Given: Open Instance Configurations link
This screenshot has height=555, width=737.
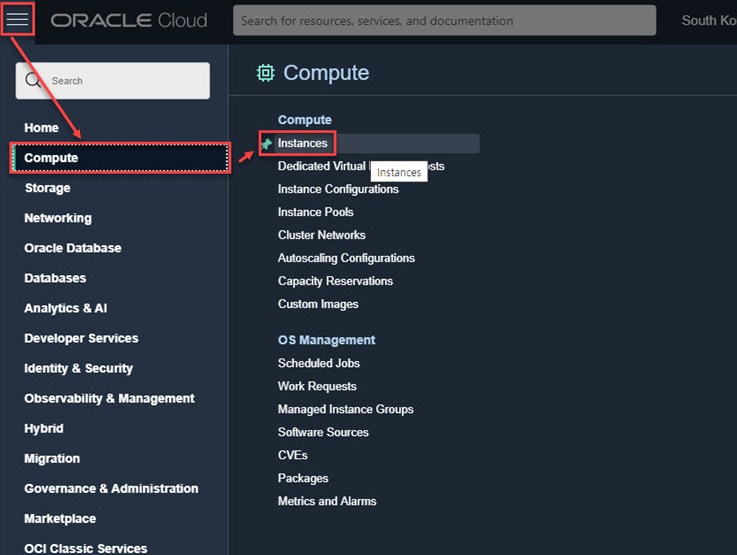Looking at the screenshot, I should point(338,189).
